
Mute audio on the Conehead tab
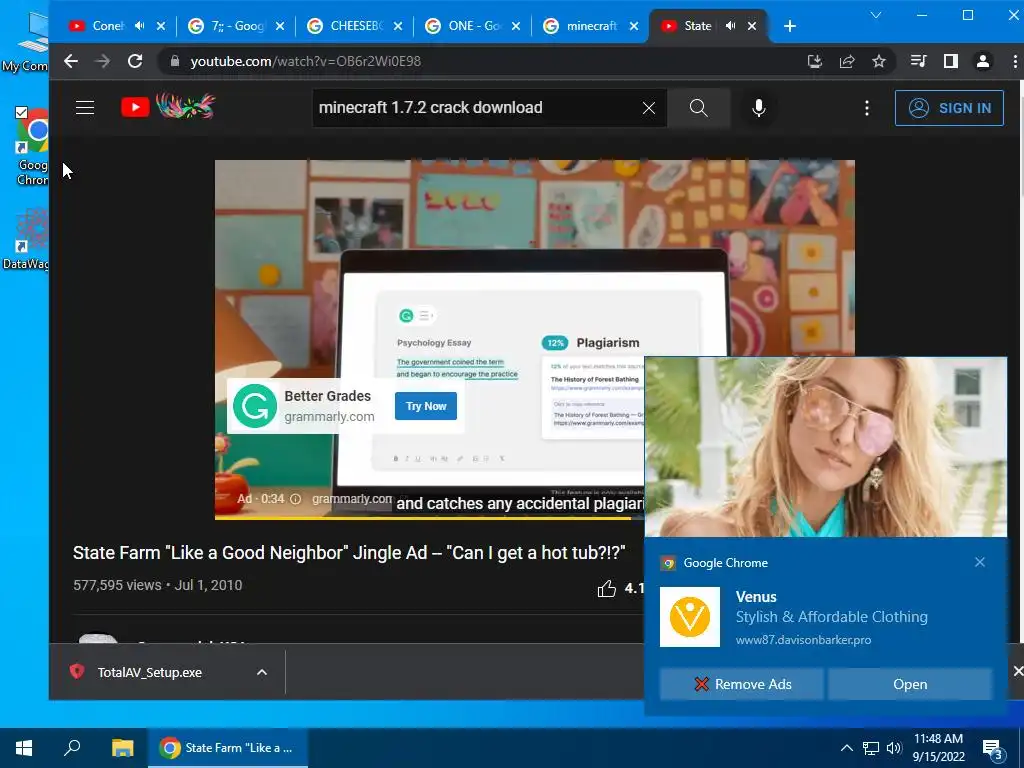(x=140, y=26)
